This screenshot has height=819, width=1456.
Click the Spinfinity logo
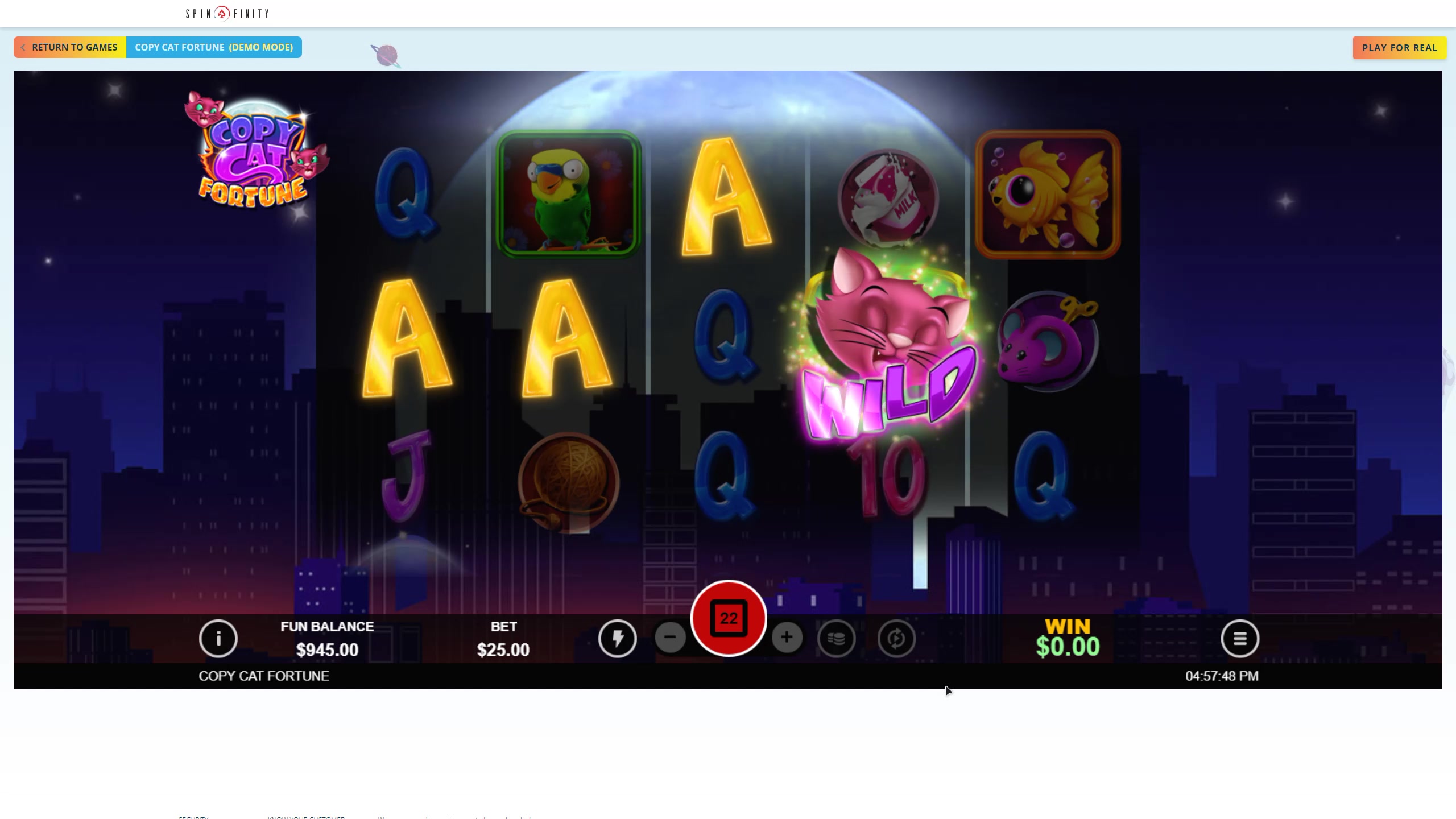point(227,13)
